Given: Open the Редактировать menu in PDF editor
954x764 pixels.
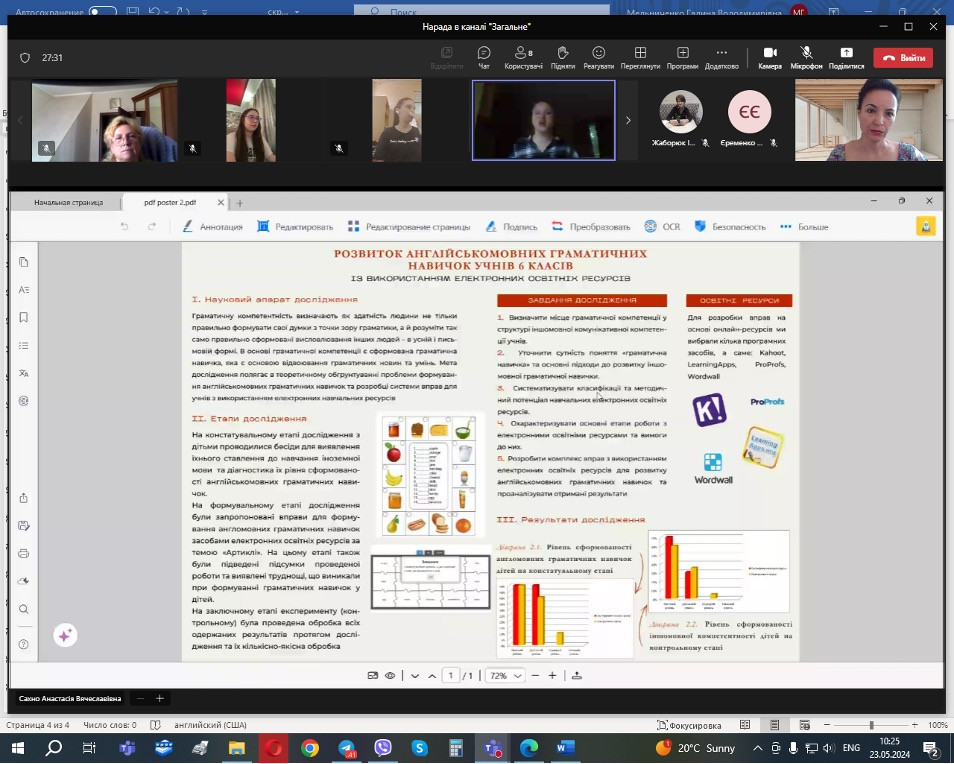Looking at the screenshot, I should [295, 227].
